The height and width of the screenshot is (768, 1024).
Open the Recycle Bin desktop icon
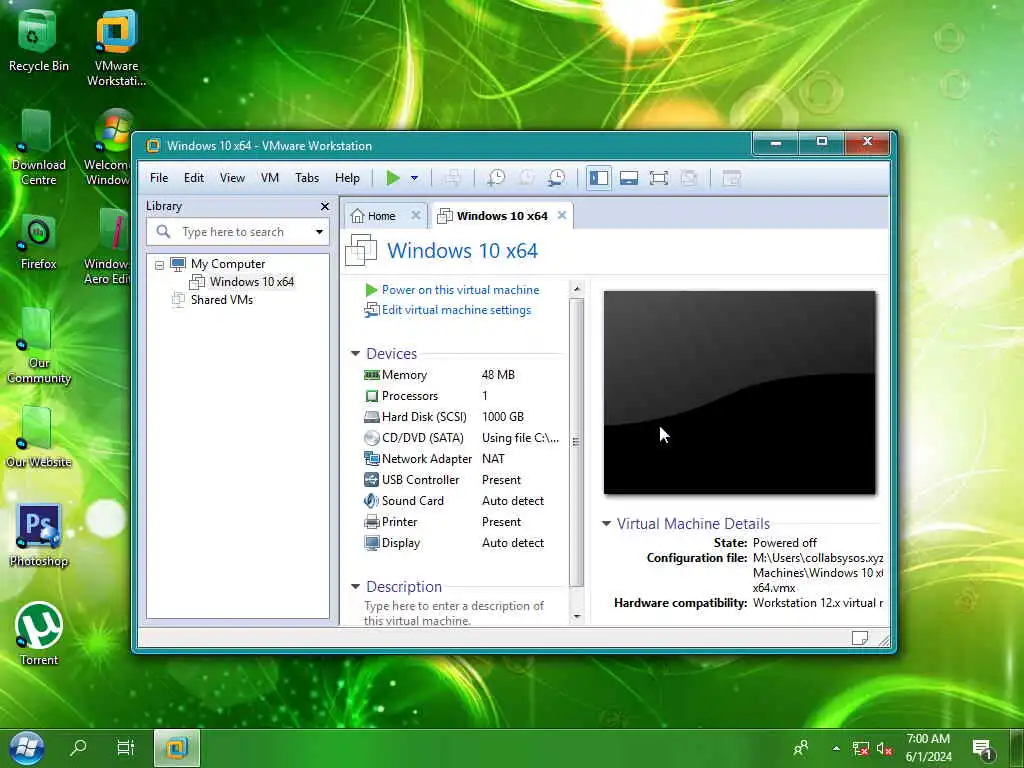tap(38, 40)
